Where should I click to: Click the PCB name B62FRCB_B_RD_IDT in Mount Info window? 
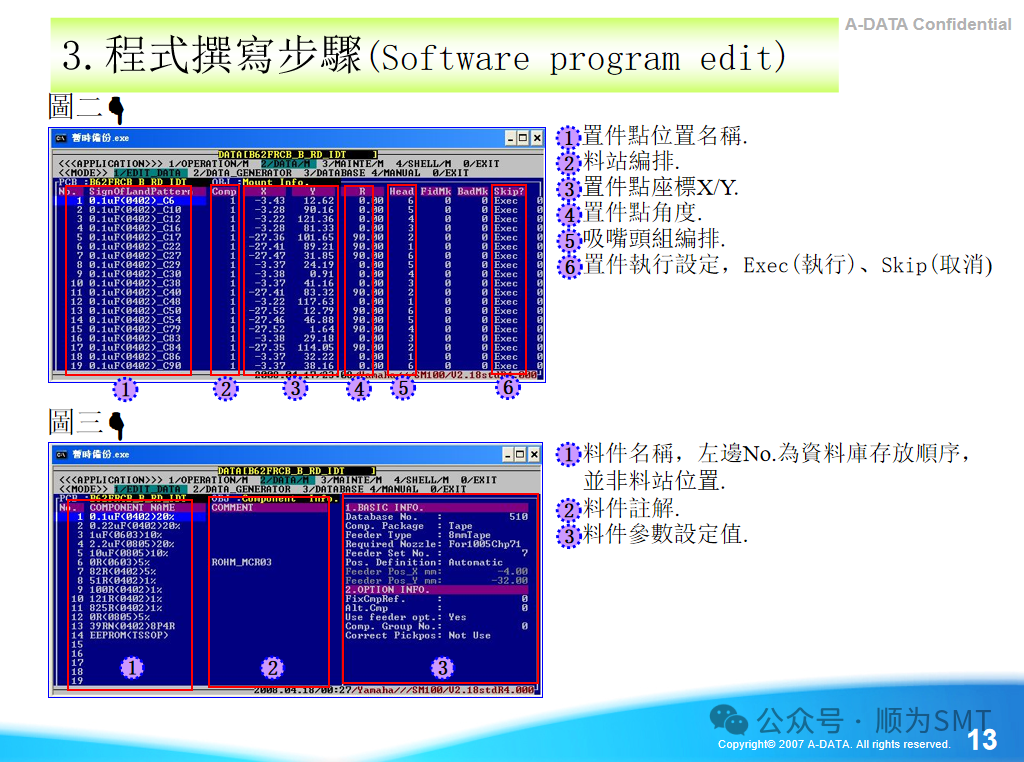pos(138,182)
